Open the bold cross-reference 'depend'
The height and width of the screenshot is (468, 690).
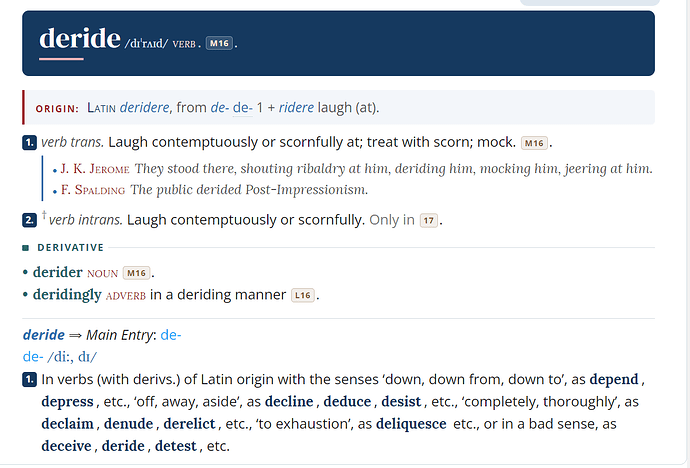point(614,379)
